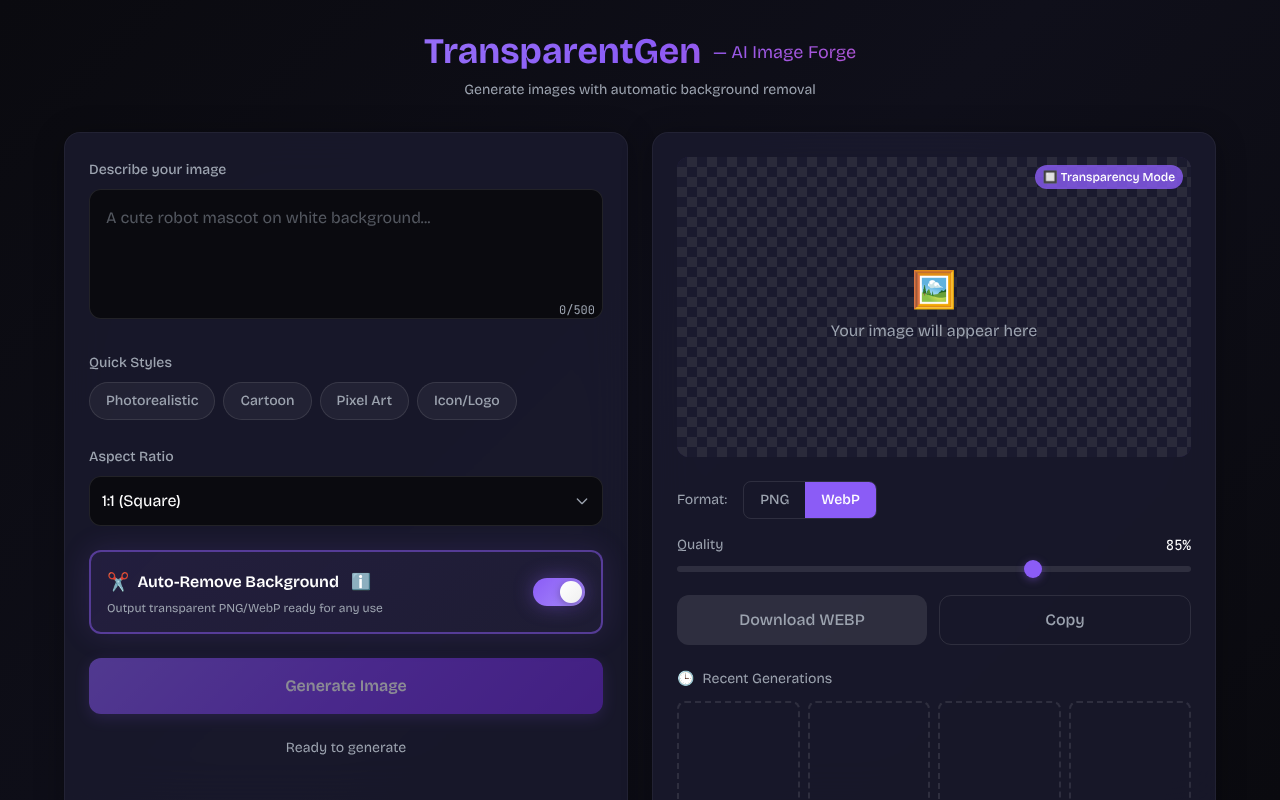Select the Photorealistic quick style

[151, 400]
